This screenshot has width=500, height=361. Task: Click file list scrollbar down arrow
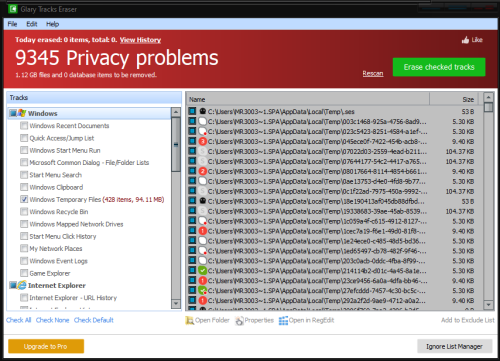(x=488, y=304)
